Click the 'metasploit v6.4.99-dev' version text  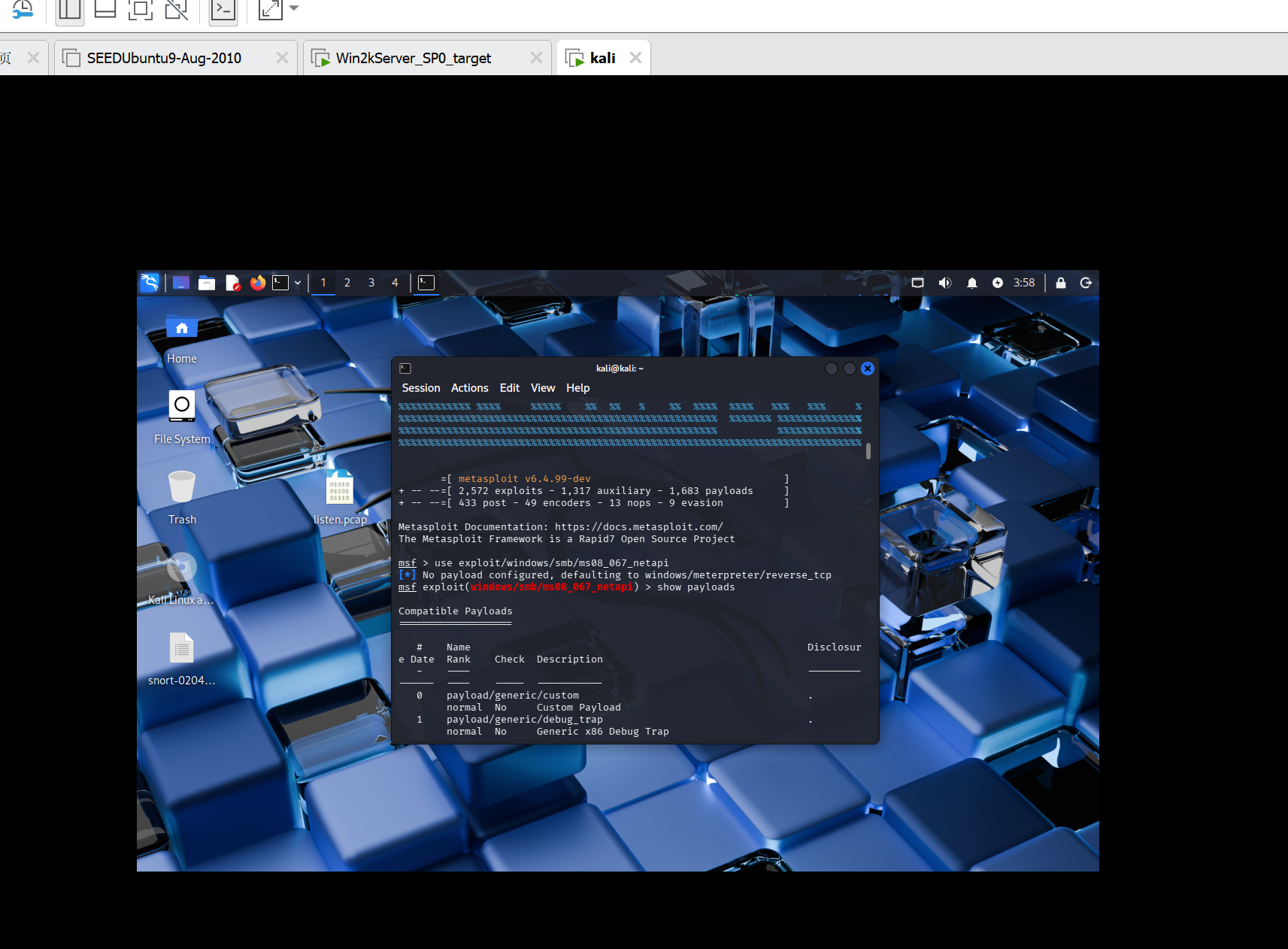pyautogui.click(x=525, y=479)
